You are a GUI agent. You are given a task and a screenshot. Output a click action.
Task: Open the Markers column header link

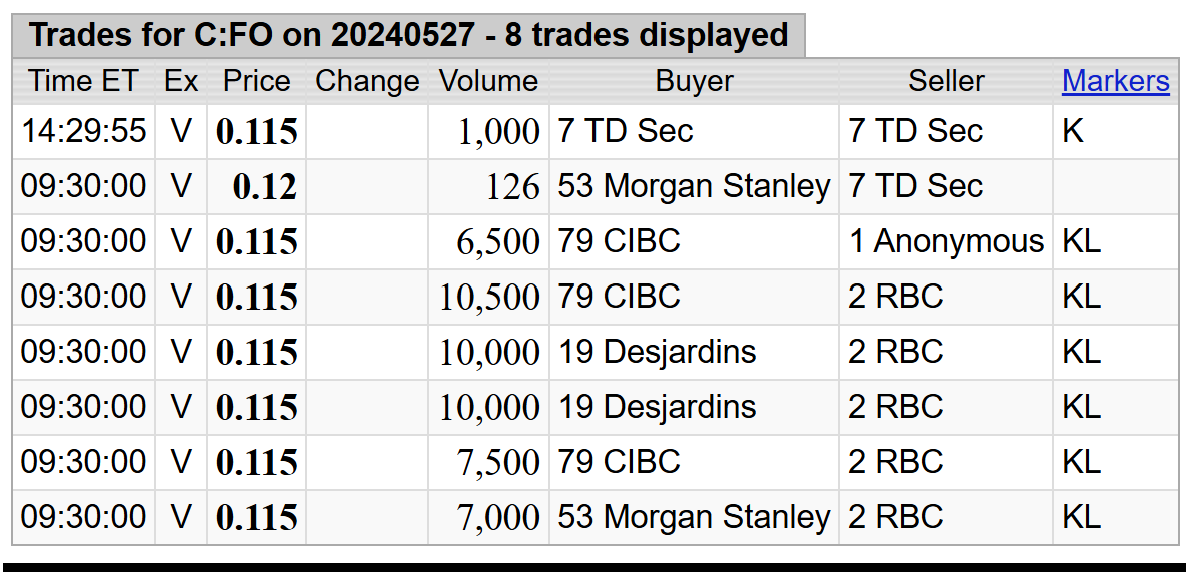point(1115,81)
